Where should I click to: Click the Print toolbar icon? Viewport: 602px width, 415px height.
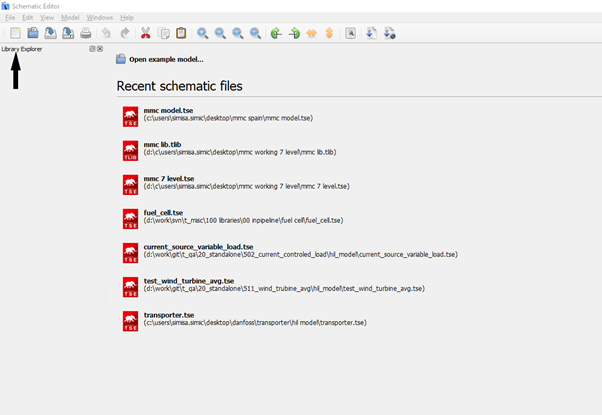(85, 33)
